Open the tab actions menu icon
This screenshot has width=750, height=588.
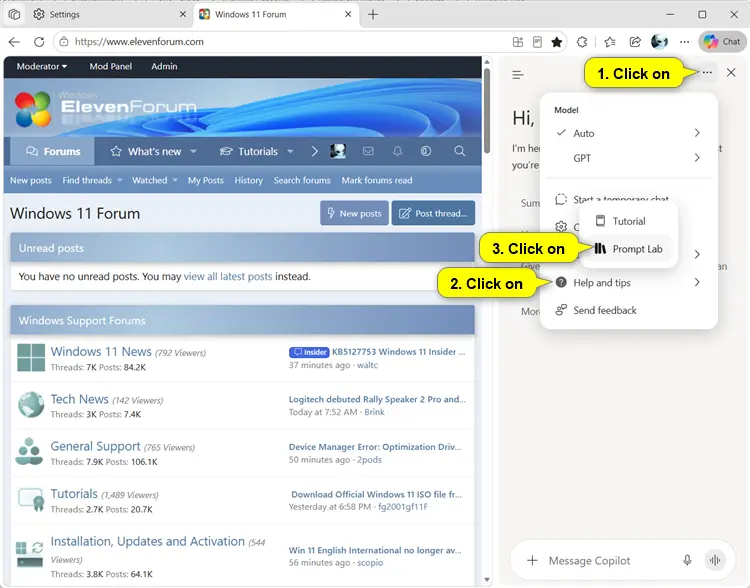pyautogui.click(x=14, y=14)
